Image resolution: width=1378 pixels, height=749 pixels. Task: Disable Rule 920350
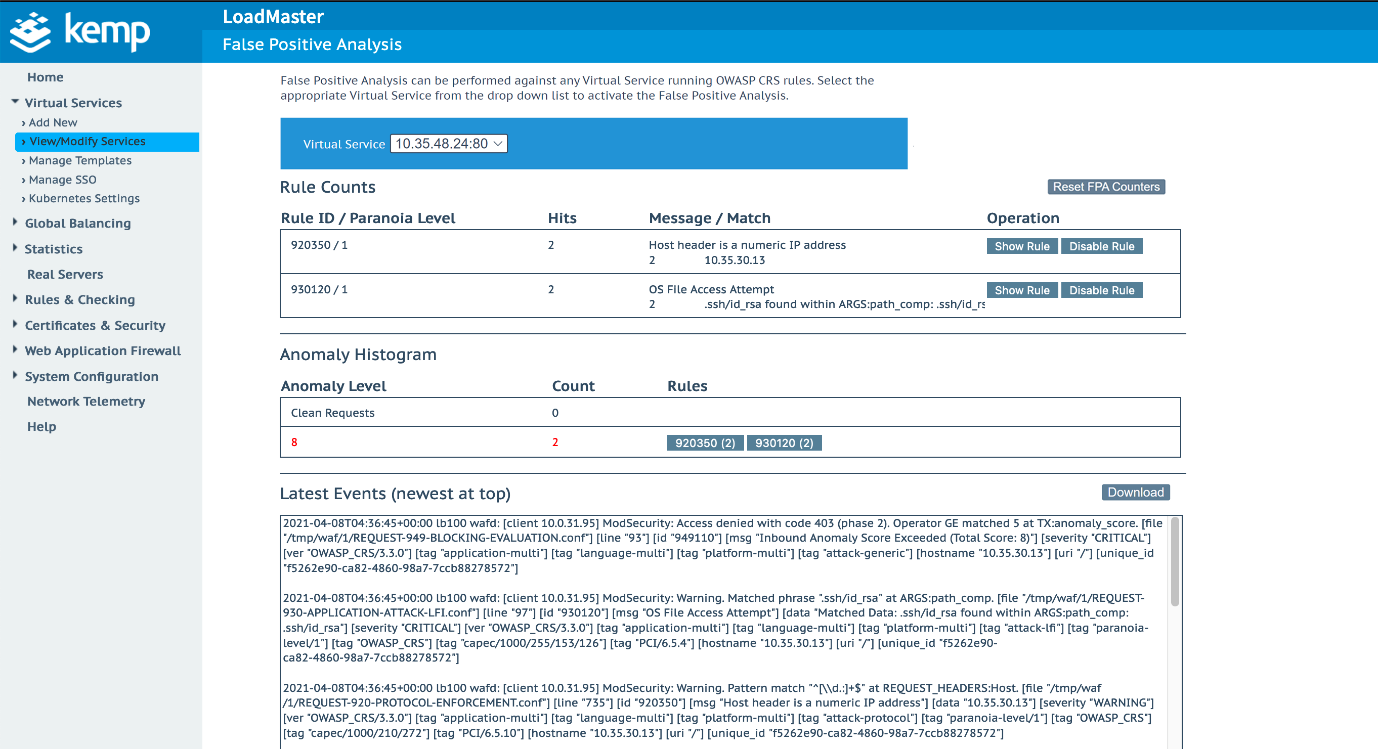click(x=1102, y=246)
